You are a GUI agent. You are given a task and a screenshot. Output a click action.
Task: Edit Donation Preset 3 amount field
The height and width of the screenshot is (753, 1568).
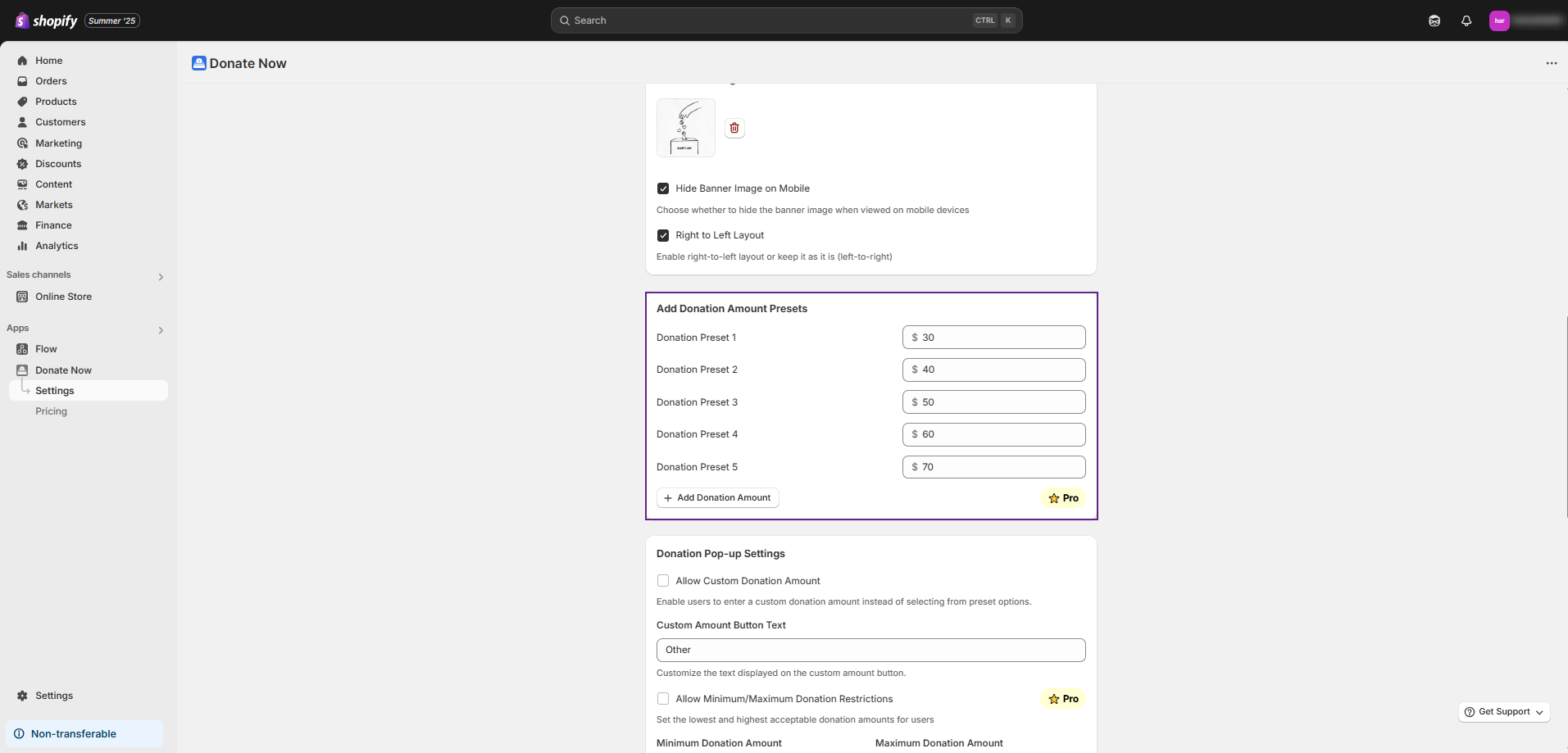pyautogui.click(x=994, y=402)
